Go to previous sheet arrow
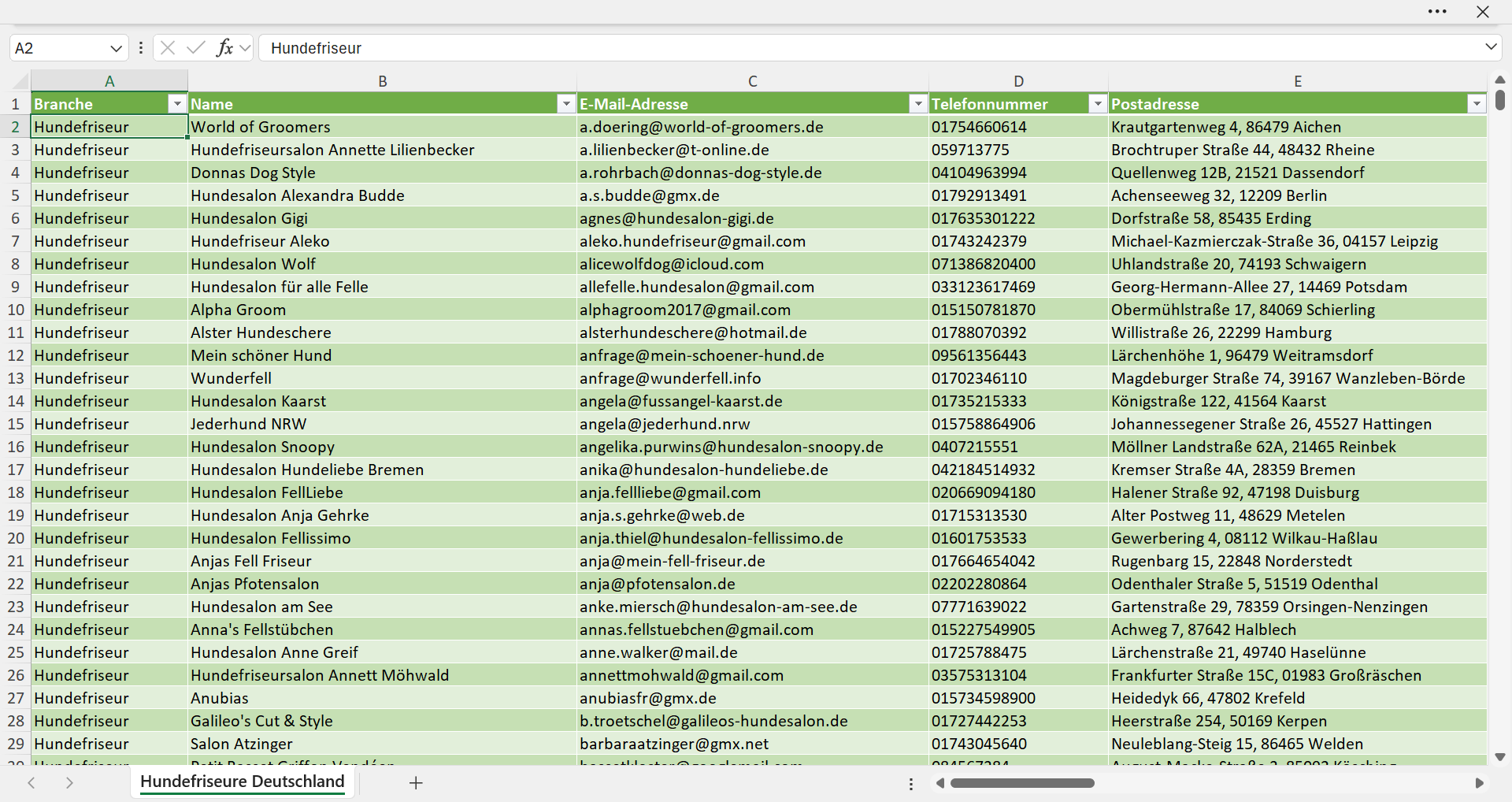The height and width of the screenshot is (802, 1512). (x=31, y=782)
